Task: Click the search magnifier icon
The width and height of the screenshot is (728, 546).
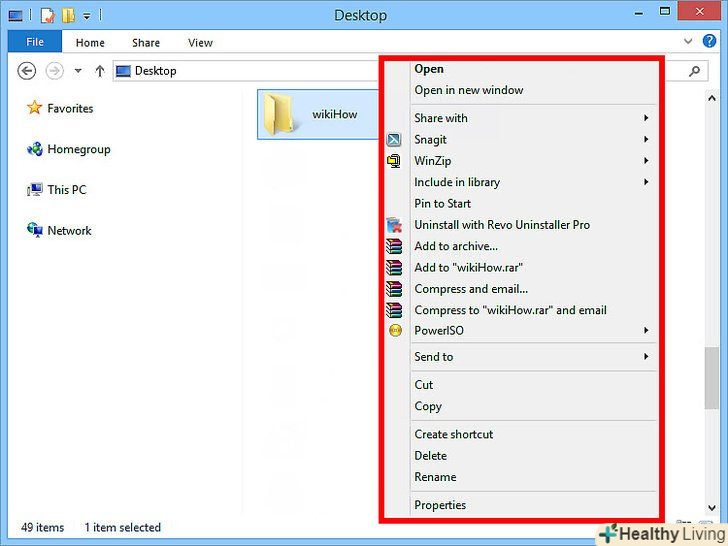Action: (695, 71)
